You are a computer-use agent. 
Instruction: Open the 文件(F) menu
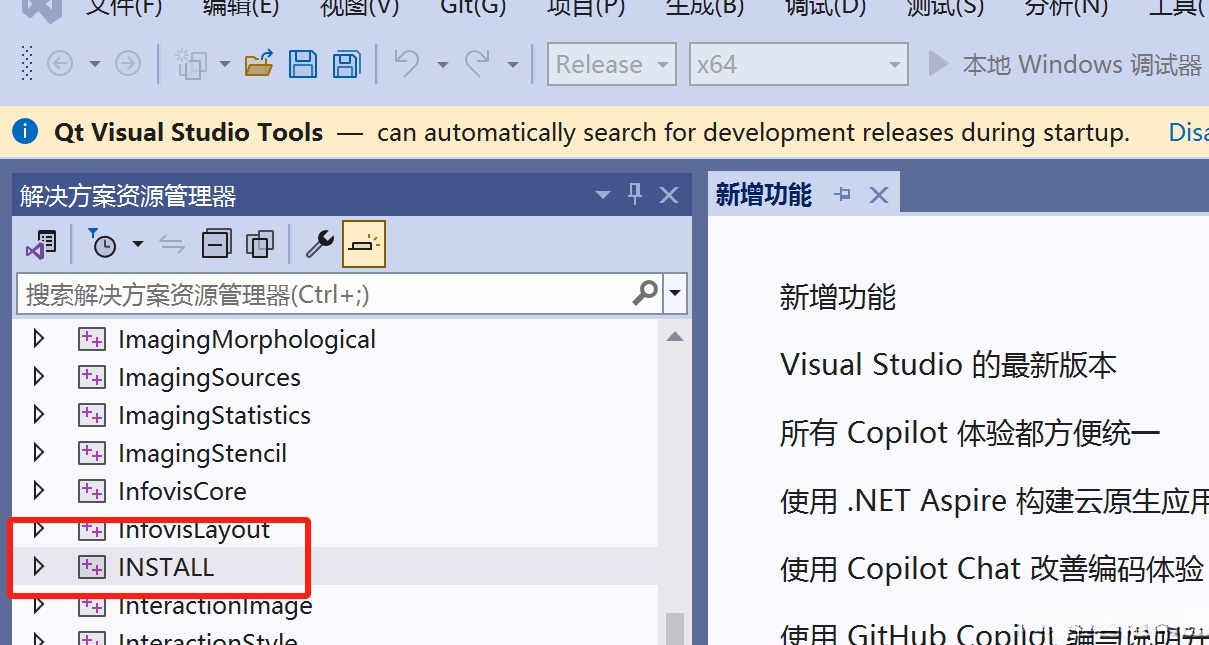pos(124,8)
